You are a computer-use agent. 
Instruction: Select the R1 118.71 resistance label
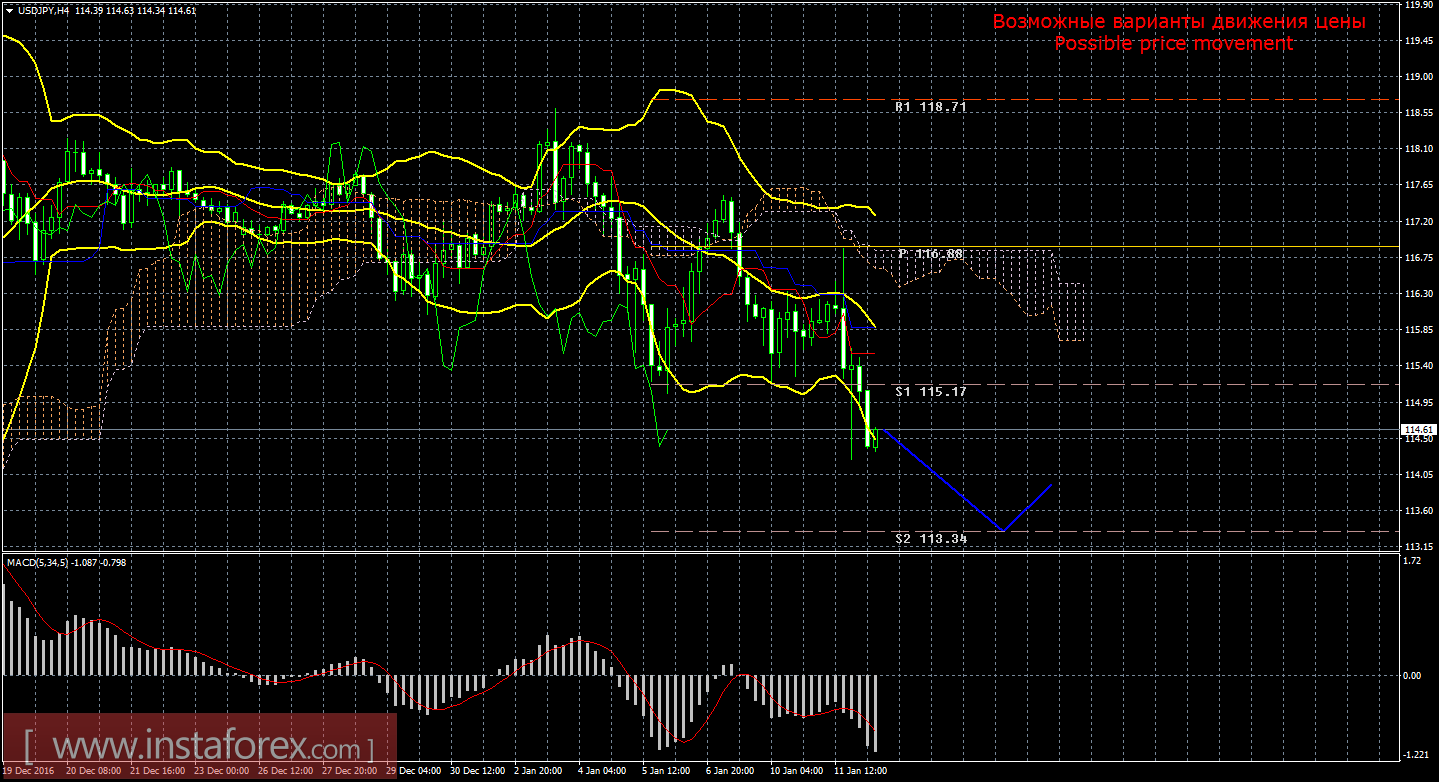[x=930, y=106]
